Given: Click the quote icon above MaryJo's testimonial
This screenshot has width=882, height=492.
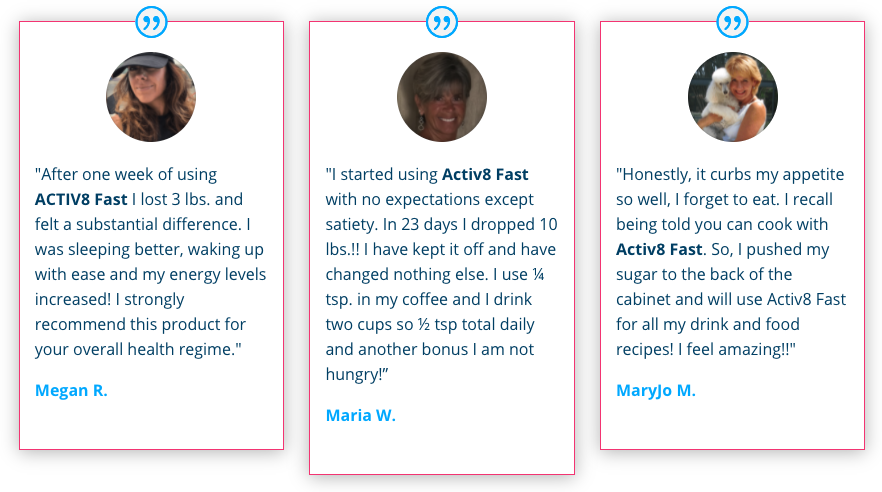Looking at the screenshot, I should [732, 22].
